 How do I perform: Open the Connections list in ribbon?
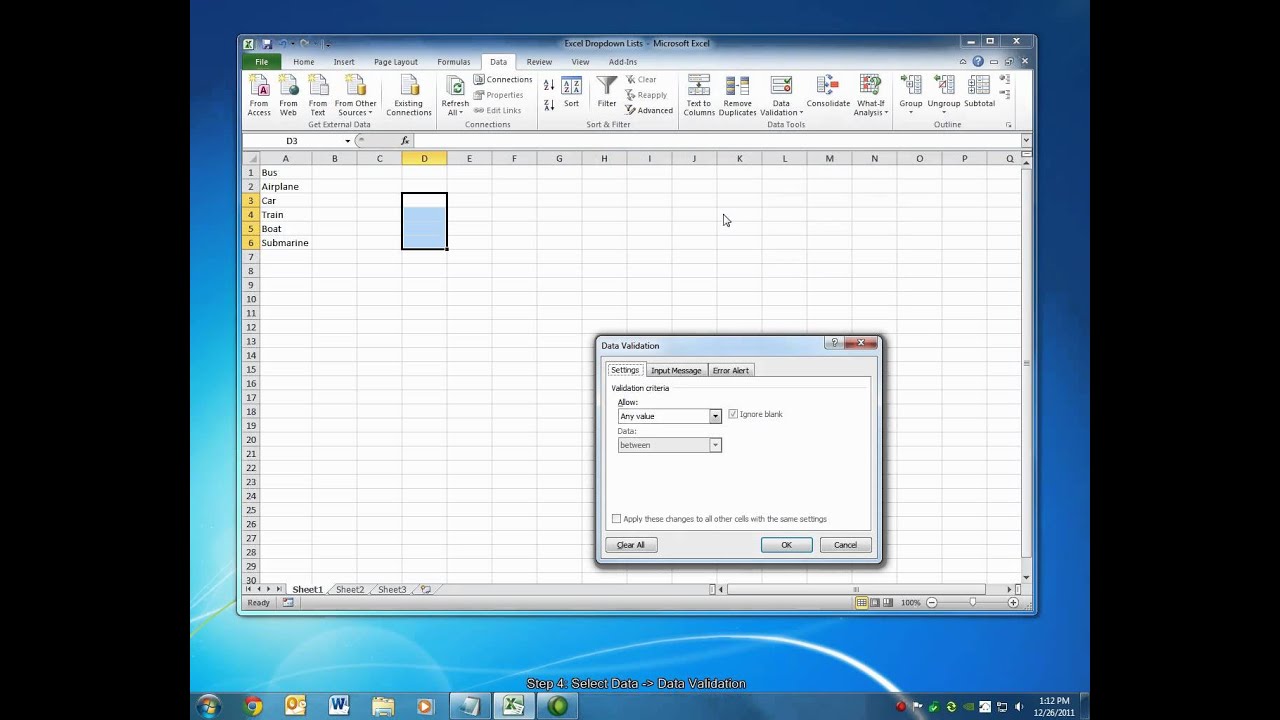coord(503,80)
